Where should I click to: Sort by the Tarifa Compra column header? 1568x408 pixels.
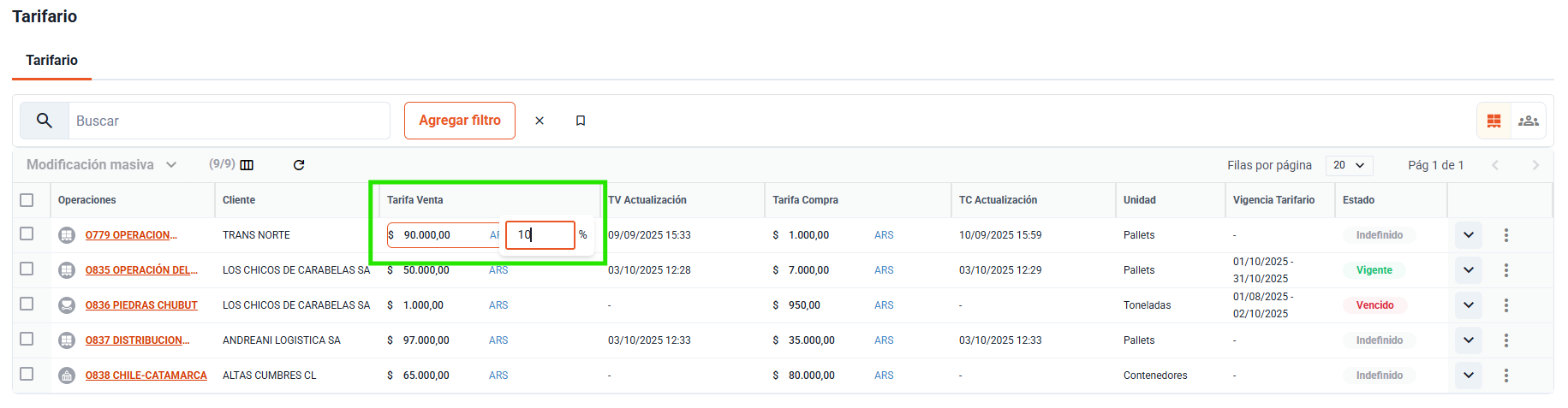pos(805,200)
